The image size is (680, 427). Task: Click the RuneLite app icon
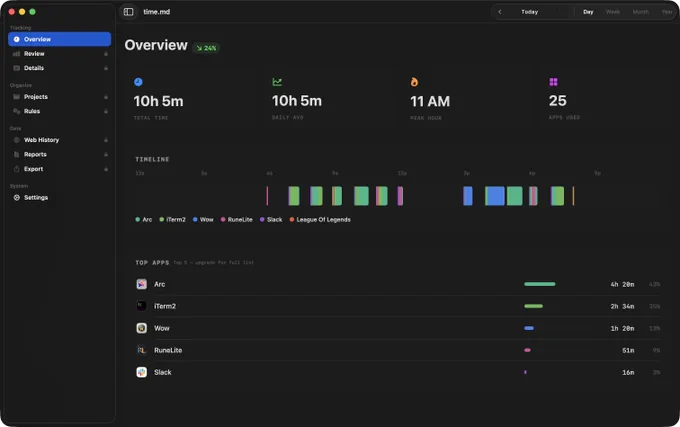(141, 350)
